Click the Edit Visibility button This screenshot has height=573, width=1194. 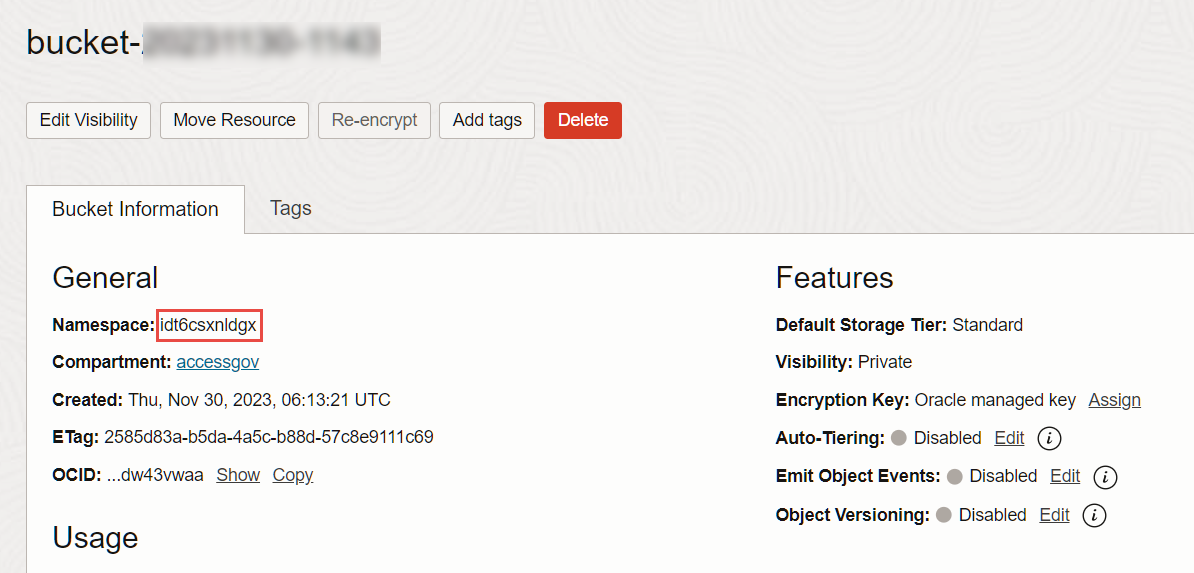click(x=88, y=120)
